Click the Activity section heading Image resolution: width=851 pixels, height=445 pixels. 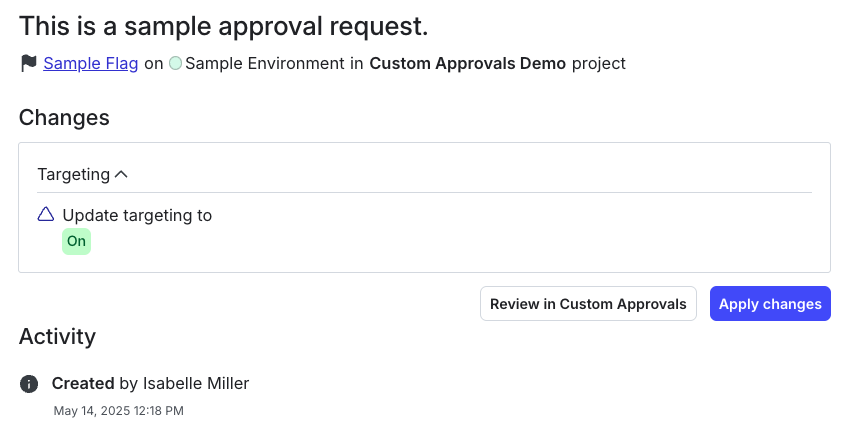point(57,336)
